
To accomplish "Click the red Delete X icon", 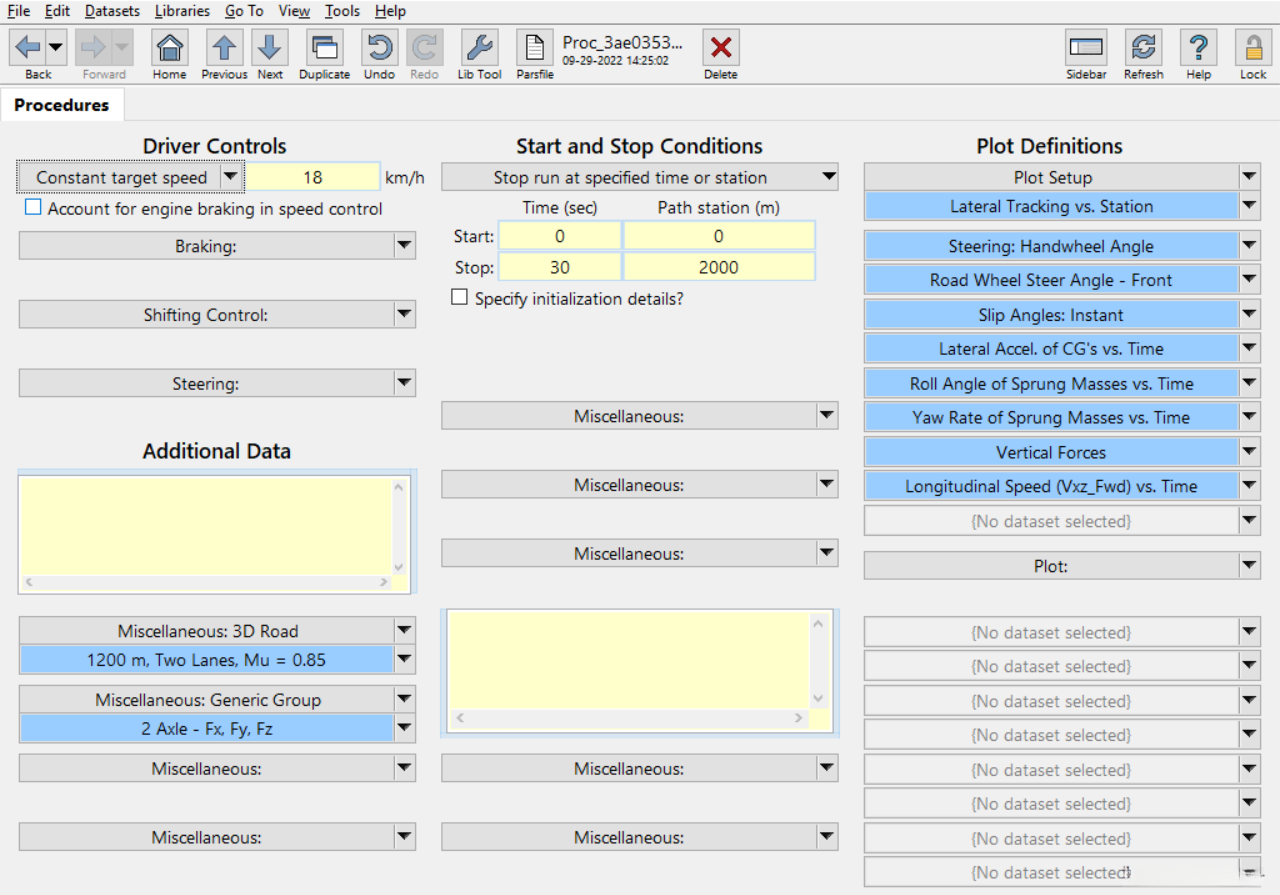I will click(x=720, y=48).
